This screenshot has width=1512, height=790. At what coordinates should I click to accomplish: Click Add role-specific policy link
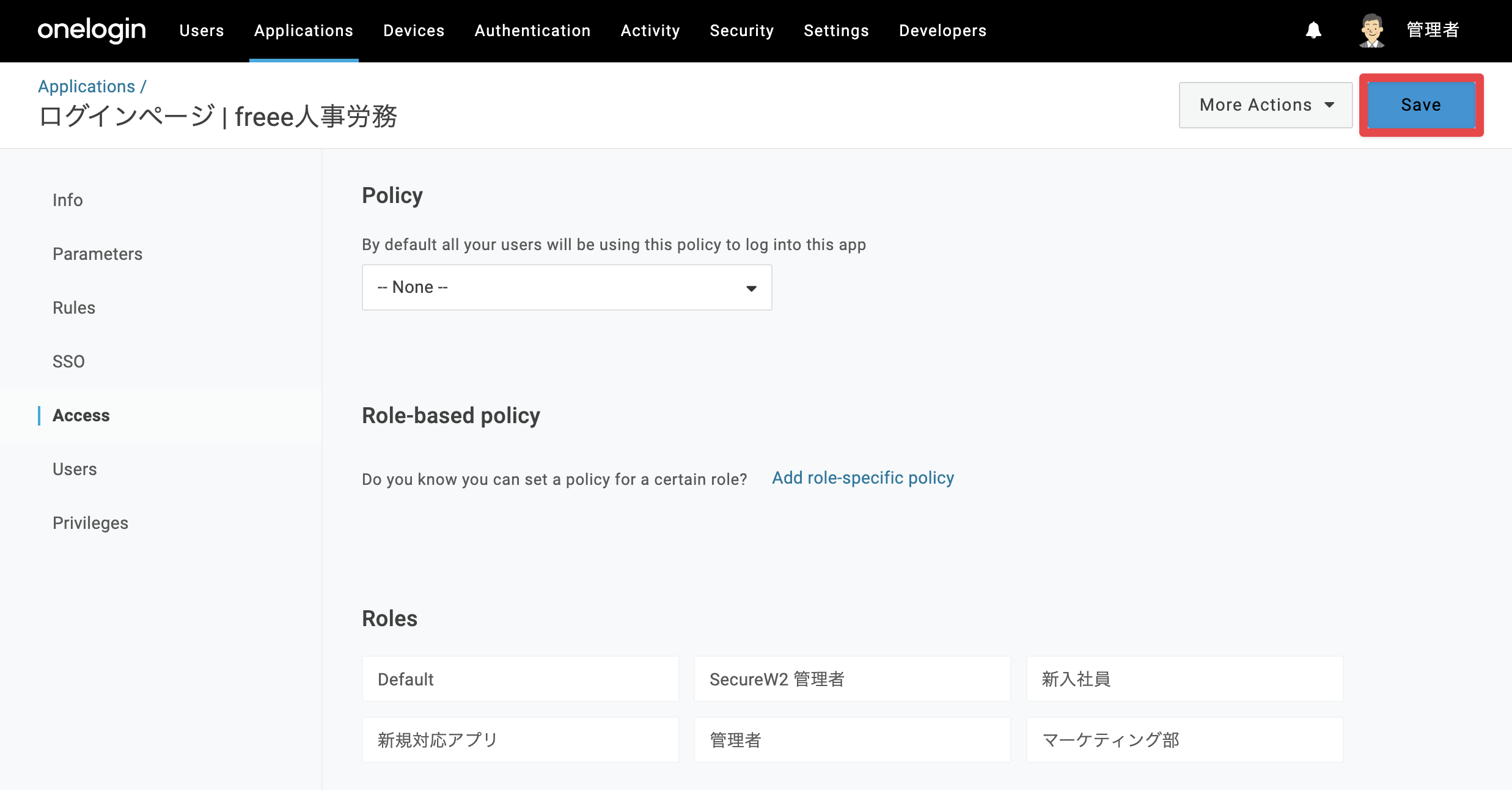pyautogui.click(x=862, y=478)
